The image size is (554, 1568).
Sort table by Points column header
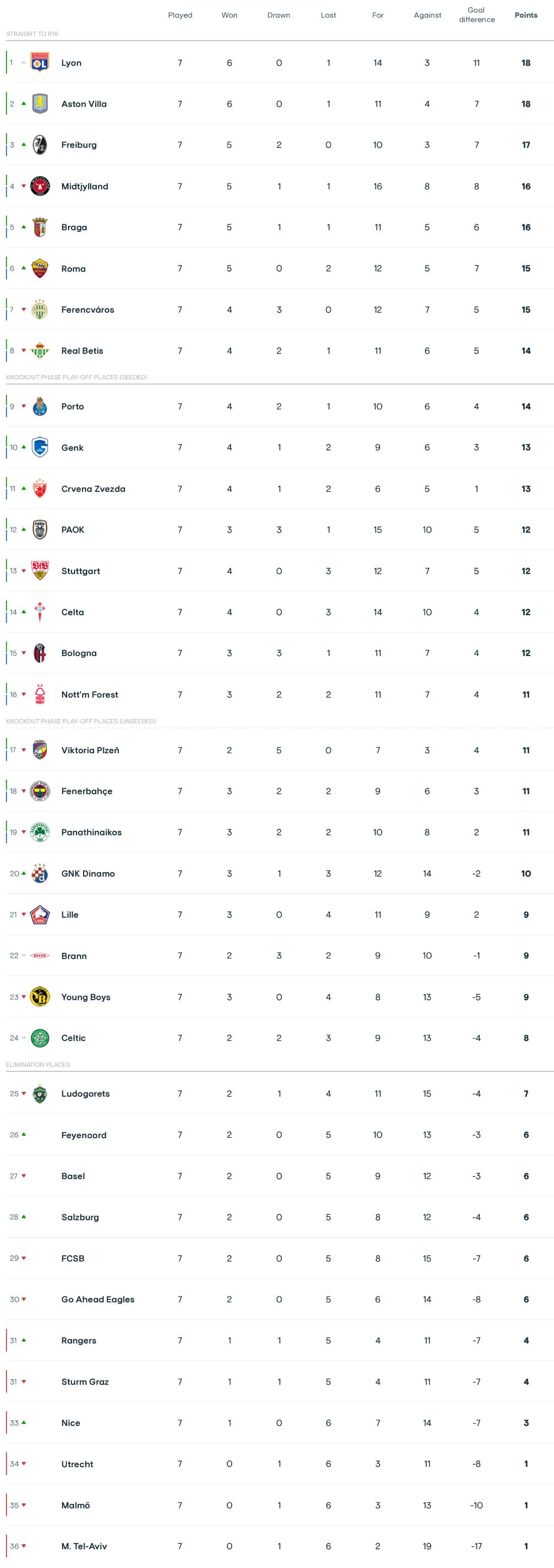click(525, 15)
